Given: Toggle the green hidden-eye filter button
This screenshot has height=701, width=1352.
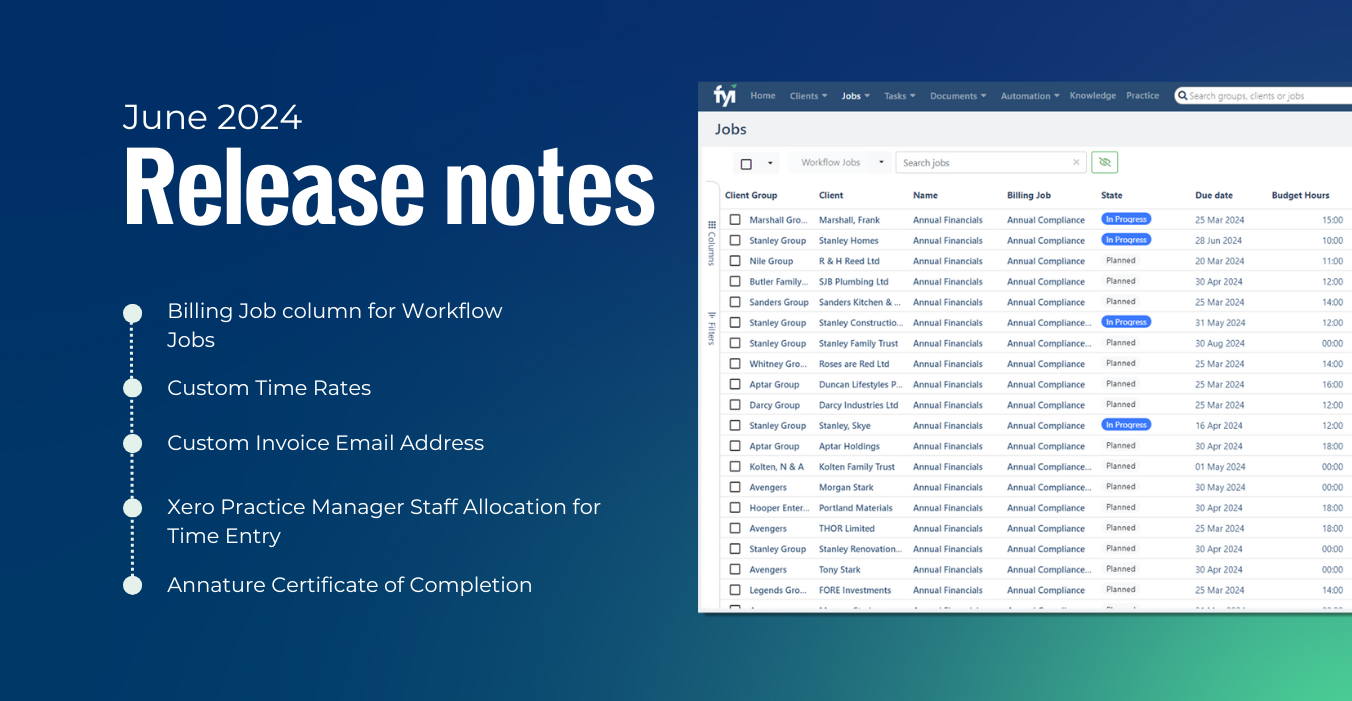Looking at the screenshot, I should coord(1104,162).
